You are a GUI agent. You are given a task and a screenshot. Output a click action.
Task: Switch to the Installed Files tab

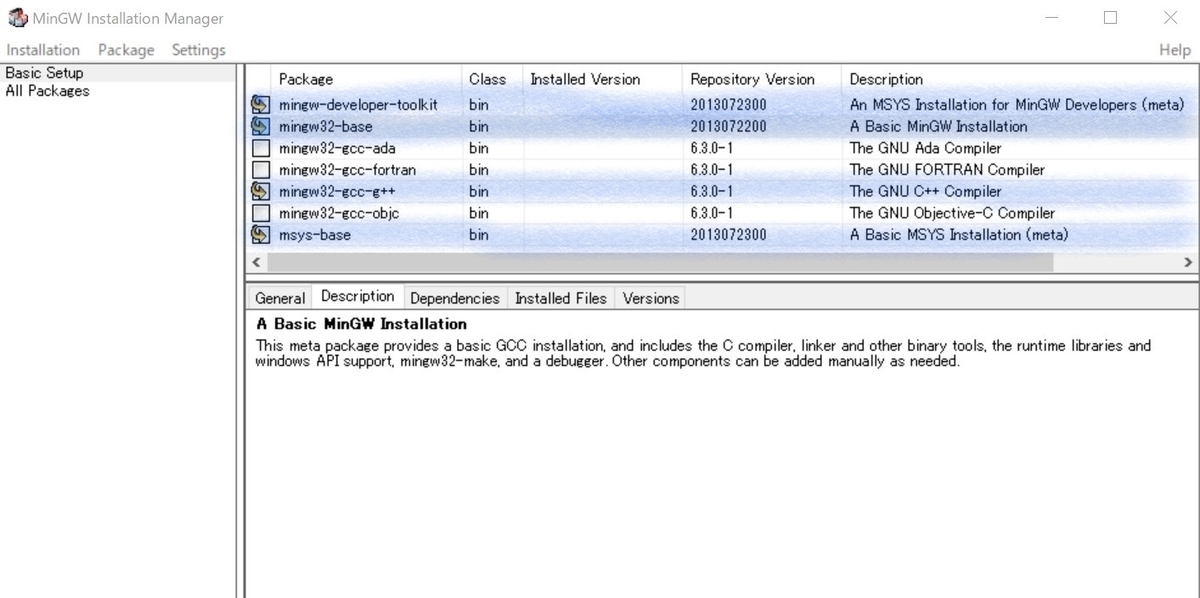pos(561,298)
